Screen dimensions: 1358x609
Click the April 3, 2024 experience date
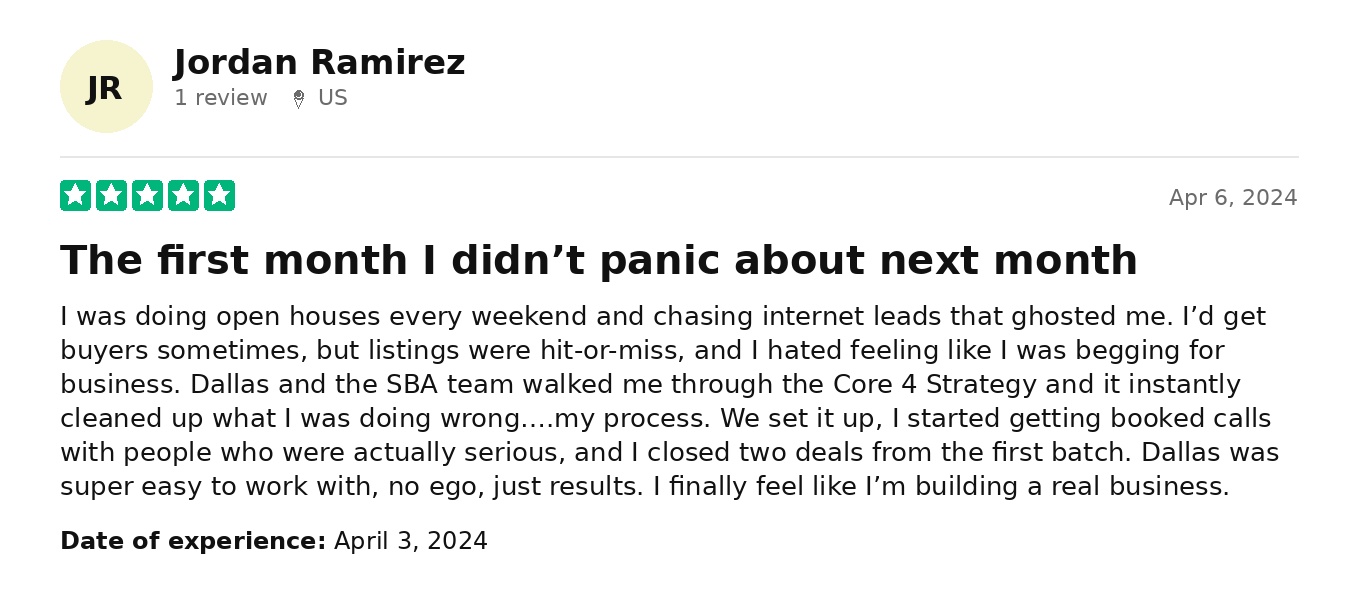(x=411, y=541)
